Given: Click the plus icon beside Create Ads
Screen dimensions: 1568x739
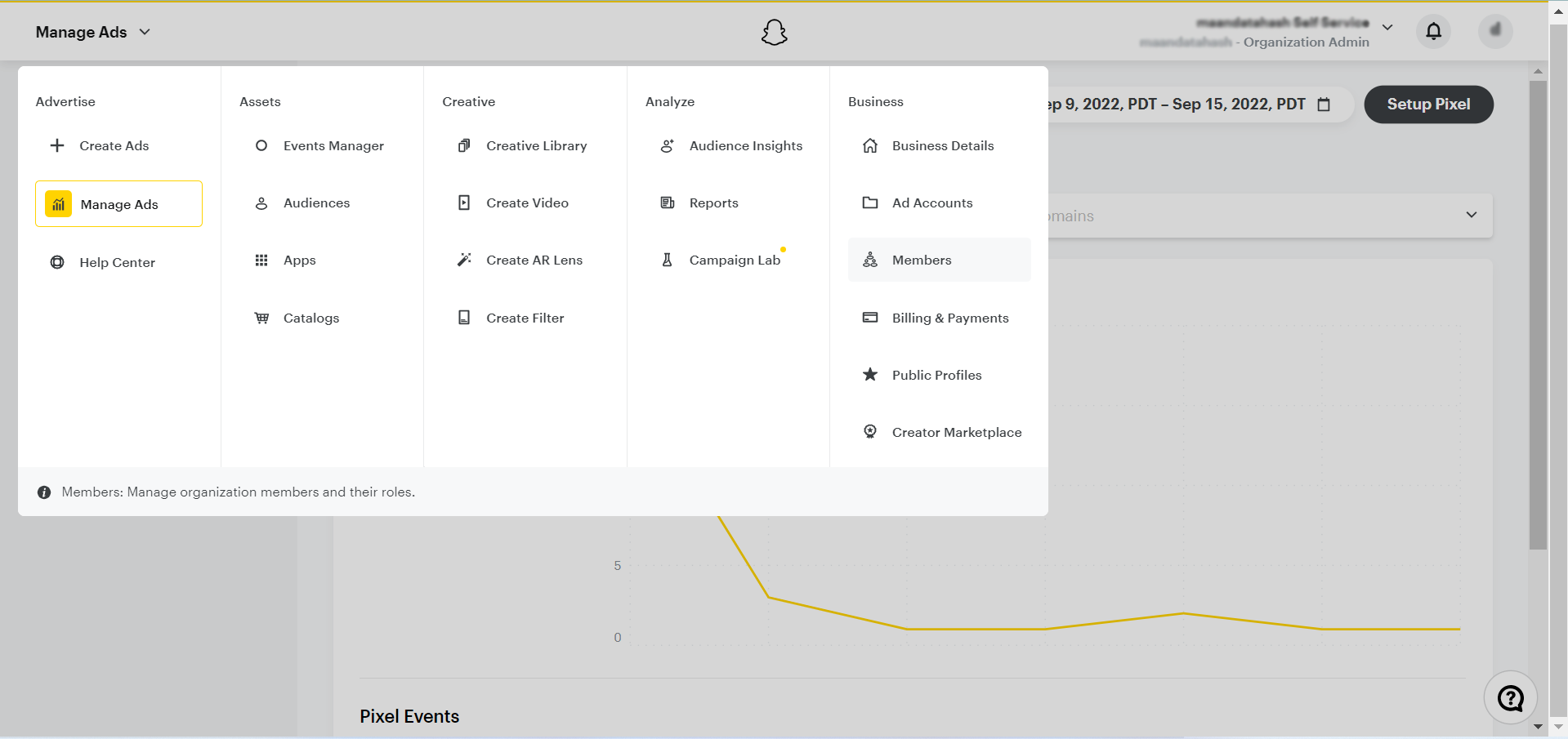Looking at the screenshot, I should point(57,145).
